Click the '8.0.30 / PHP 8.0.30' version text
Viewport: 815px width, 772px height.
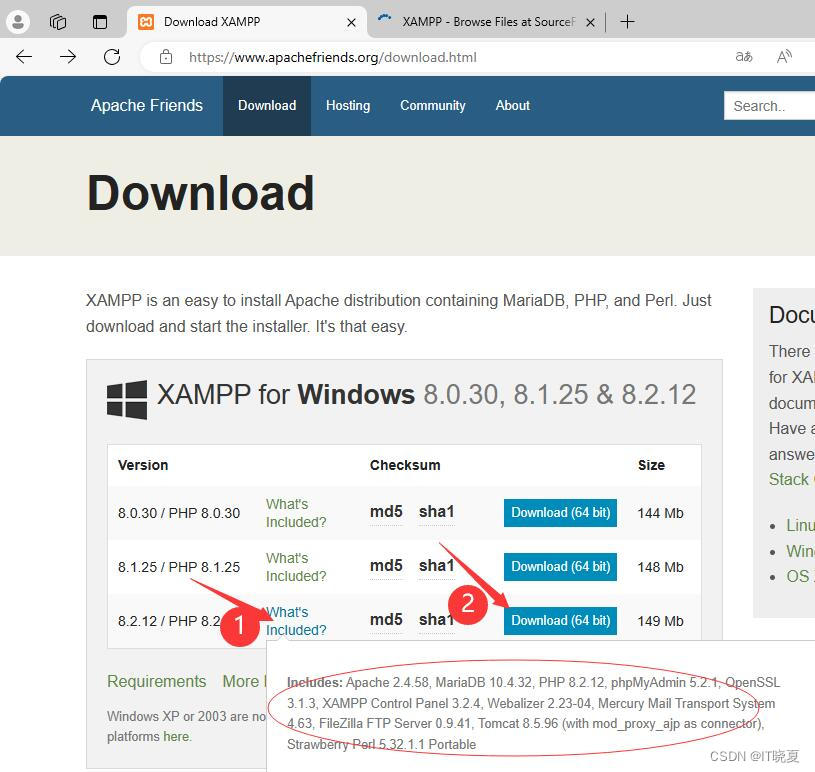tap(179, 514)
